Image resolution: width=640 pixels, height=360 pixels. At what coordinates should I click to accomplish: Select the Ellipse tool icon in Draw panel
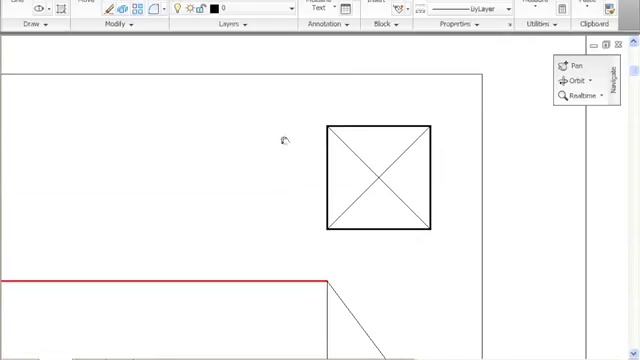[x=39, y=8]
